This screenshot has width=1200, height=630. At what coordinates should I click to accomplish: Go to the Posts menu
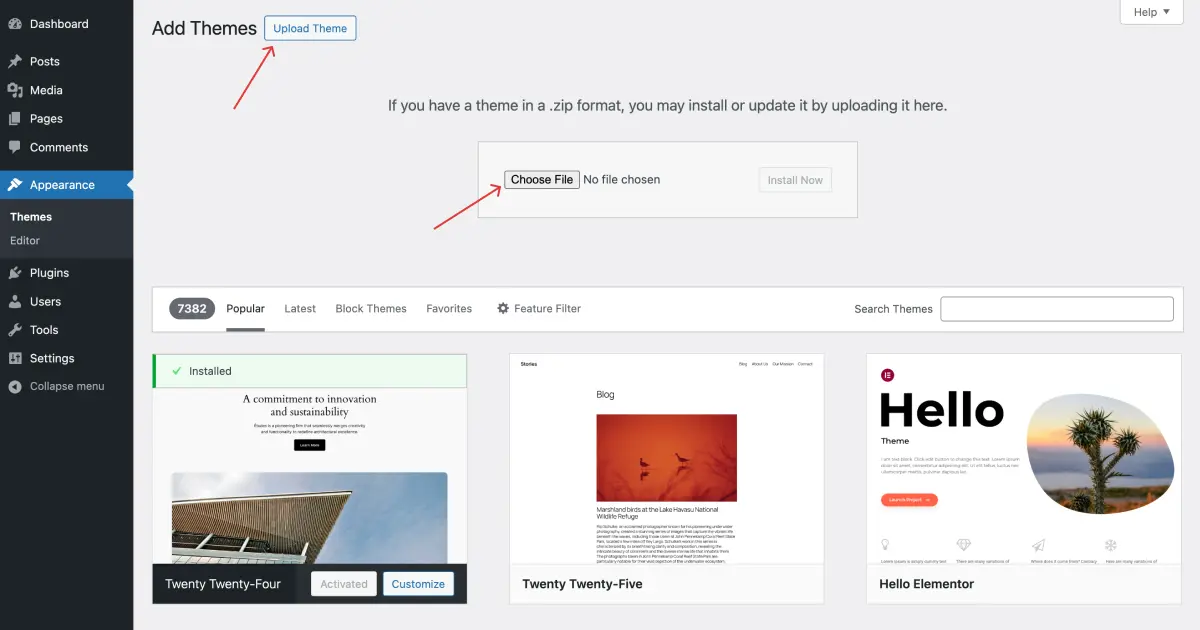(66, 61)
